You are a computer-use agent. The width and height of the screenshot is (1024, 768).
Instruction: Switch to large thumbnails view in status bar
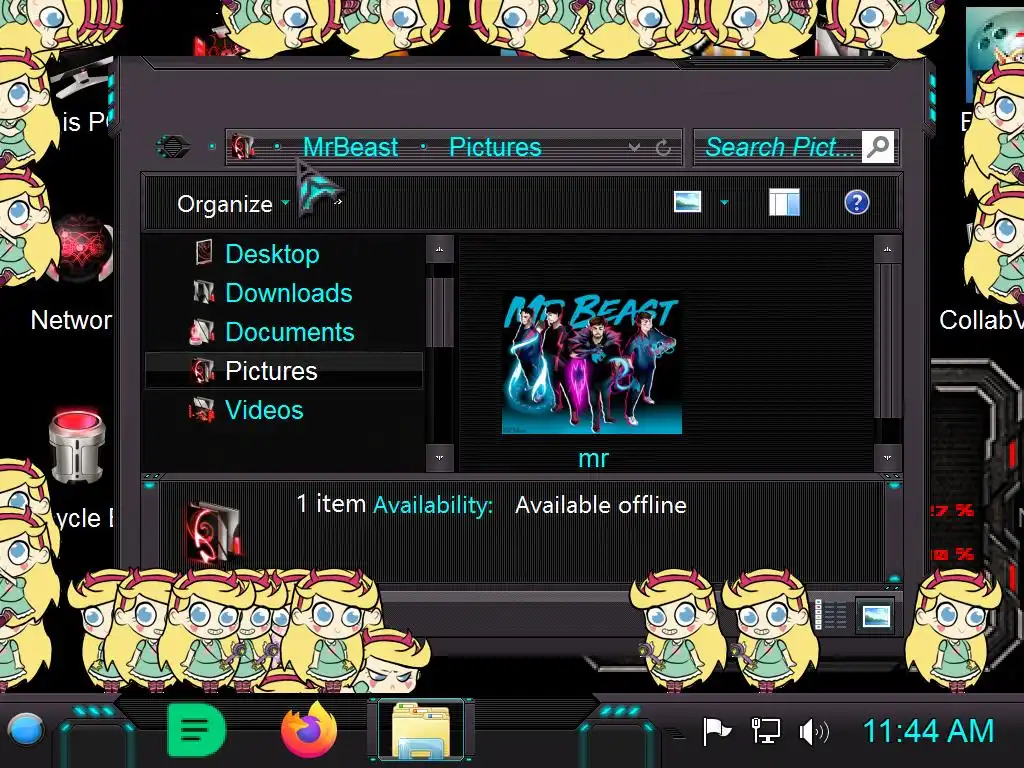[x=875, y=616]
